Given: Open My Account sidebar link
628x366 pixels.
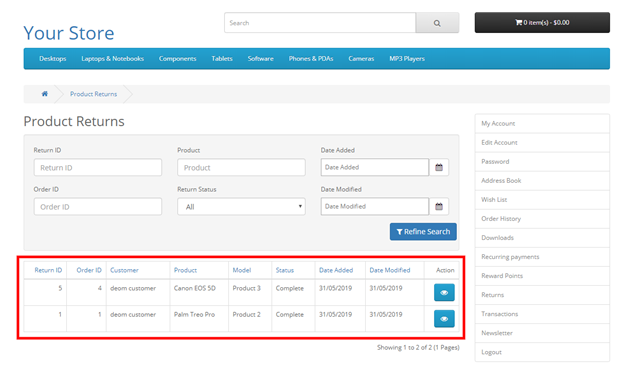Looking at the screenshot, I should (542, 123).
